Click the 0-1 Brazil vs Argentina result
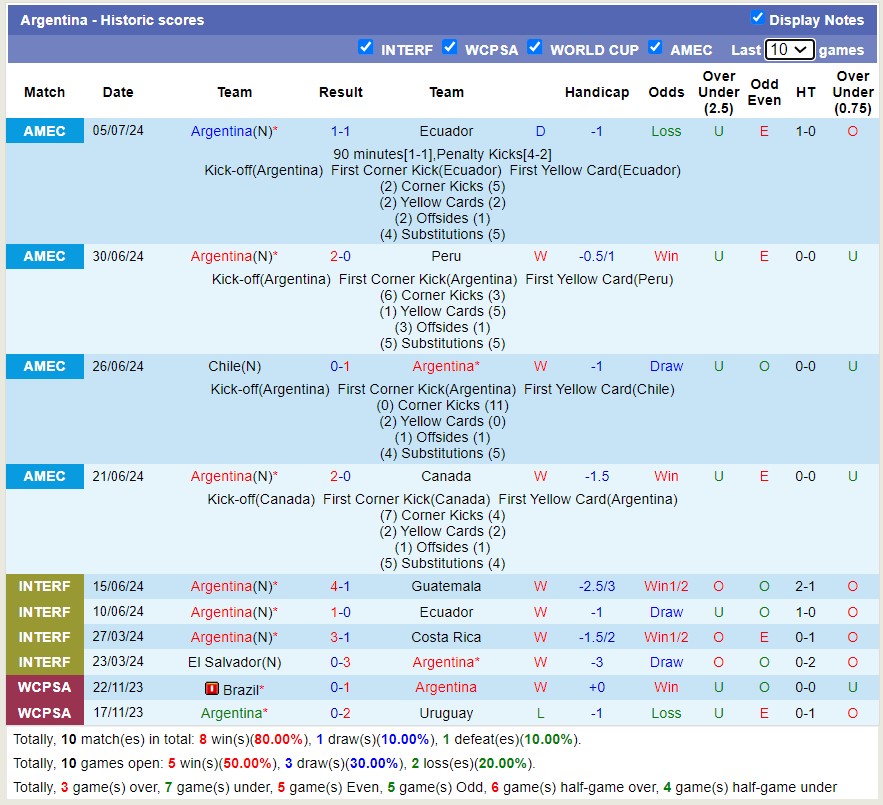The width and height of the screenshot is (883, 805). 340,687
